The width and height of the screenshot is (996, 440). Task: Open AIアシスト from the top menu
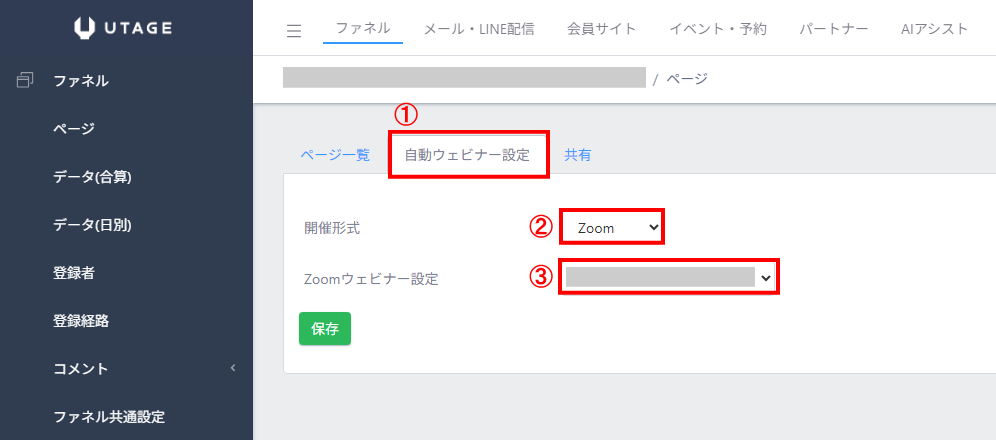pos(934,28)
